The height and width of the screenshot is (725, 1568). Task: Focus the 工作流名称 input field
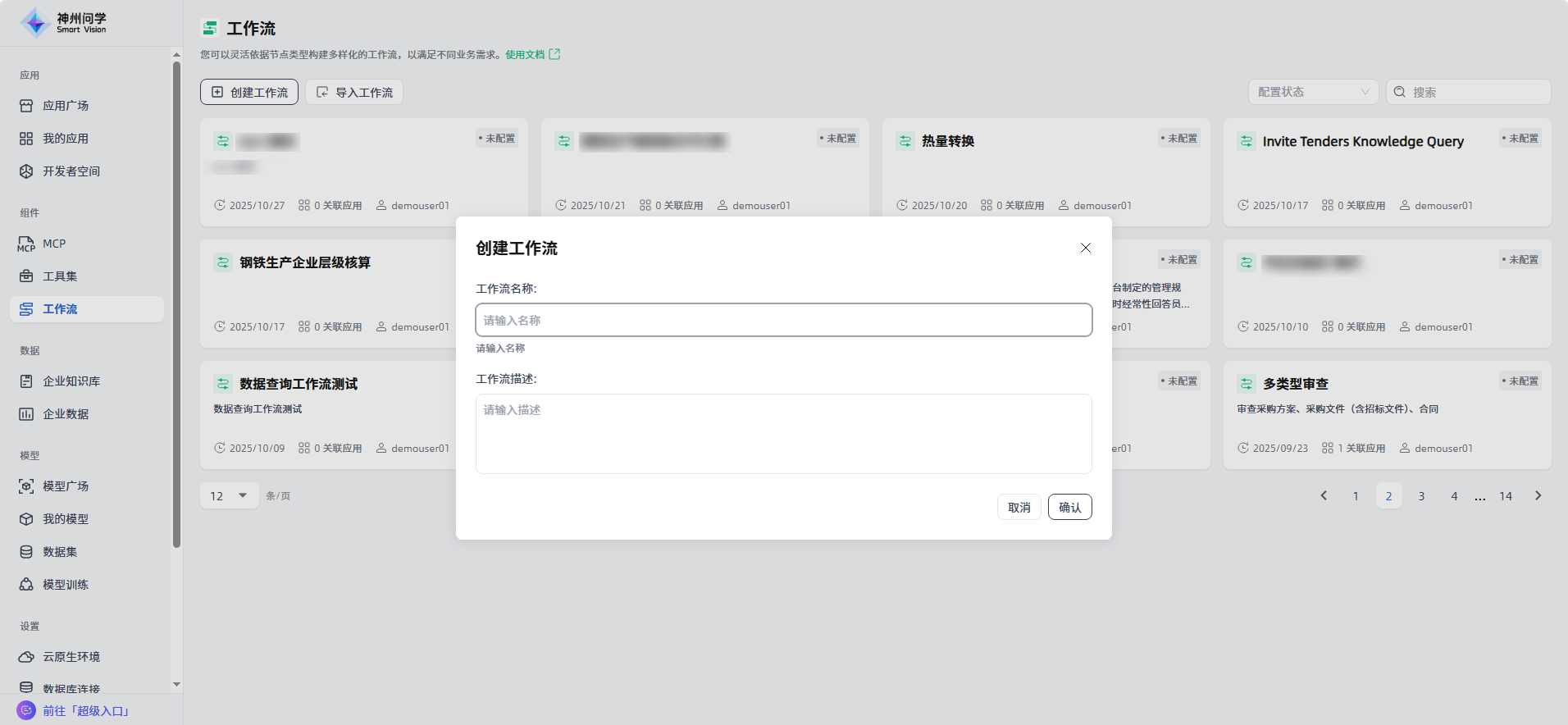pyautogui.click(x=783, y=320)
